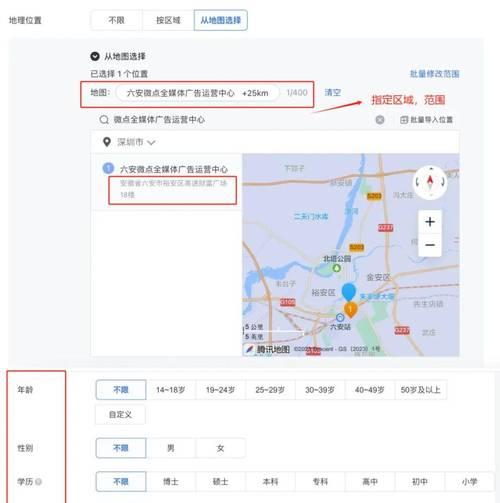Image resolution: width=500 pixels, height=503 pixels.
Task: Select education level 本科
Action: (x=270, y=482)
